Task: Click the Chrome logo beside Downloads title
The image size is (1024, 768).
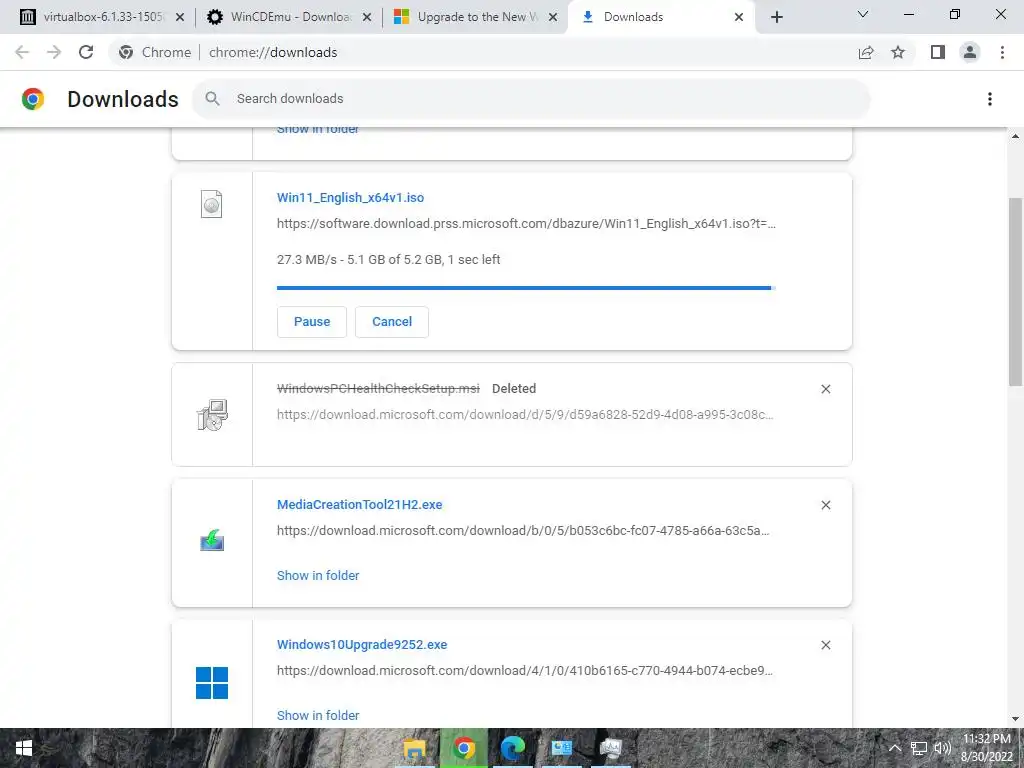Action: tap(33, 99)
